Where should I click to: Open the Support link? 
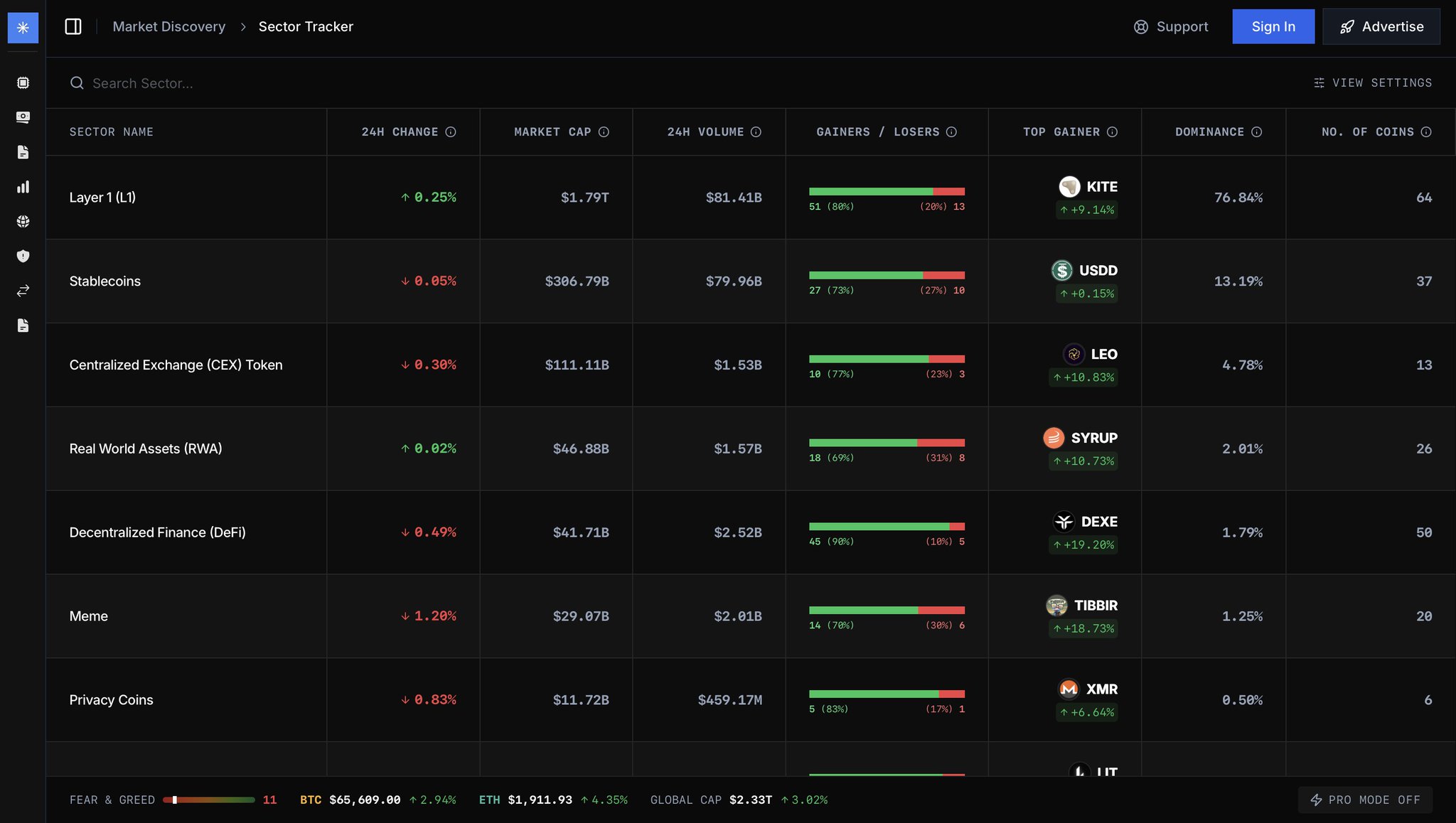(1171, 27)
